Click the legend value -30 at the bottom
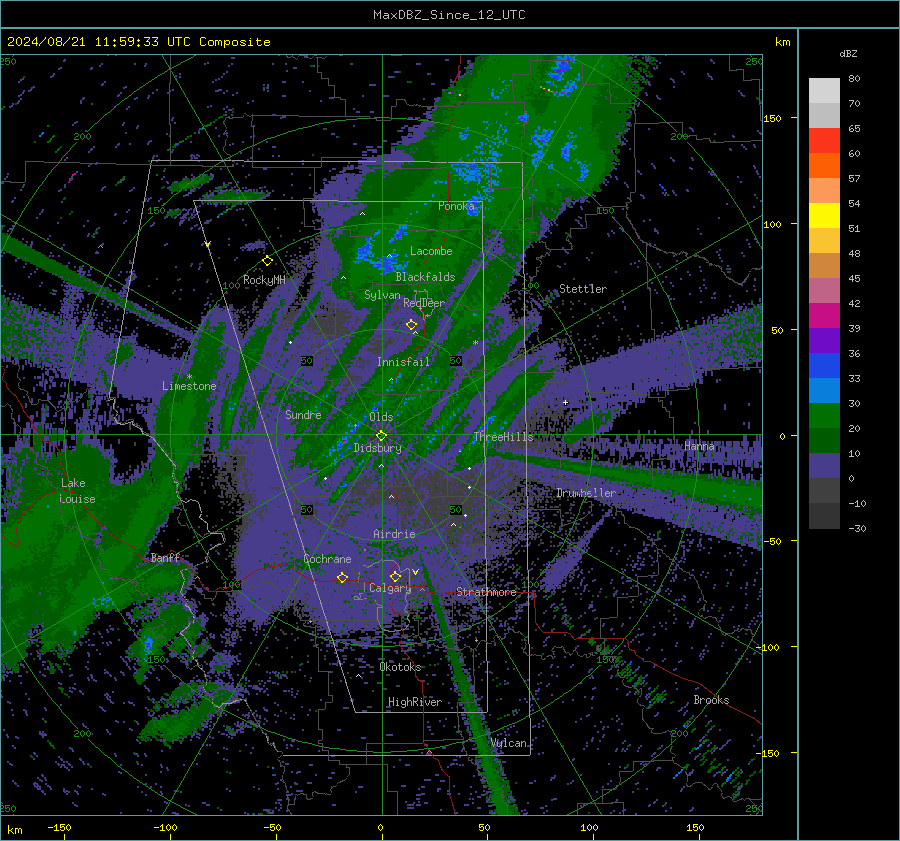Image resolution: width=900 pixels, height=841 pixels. [857, 528]
